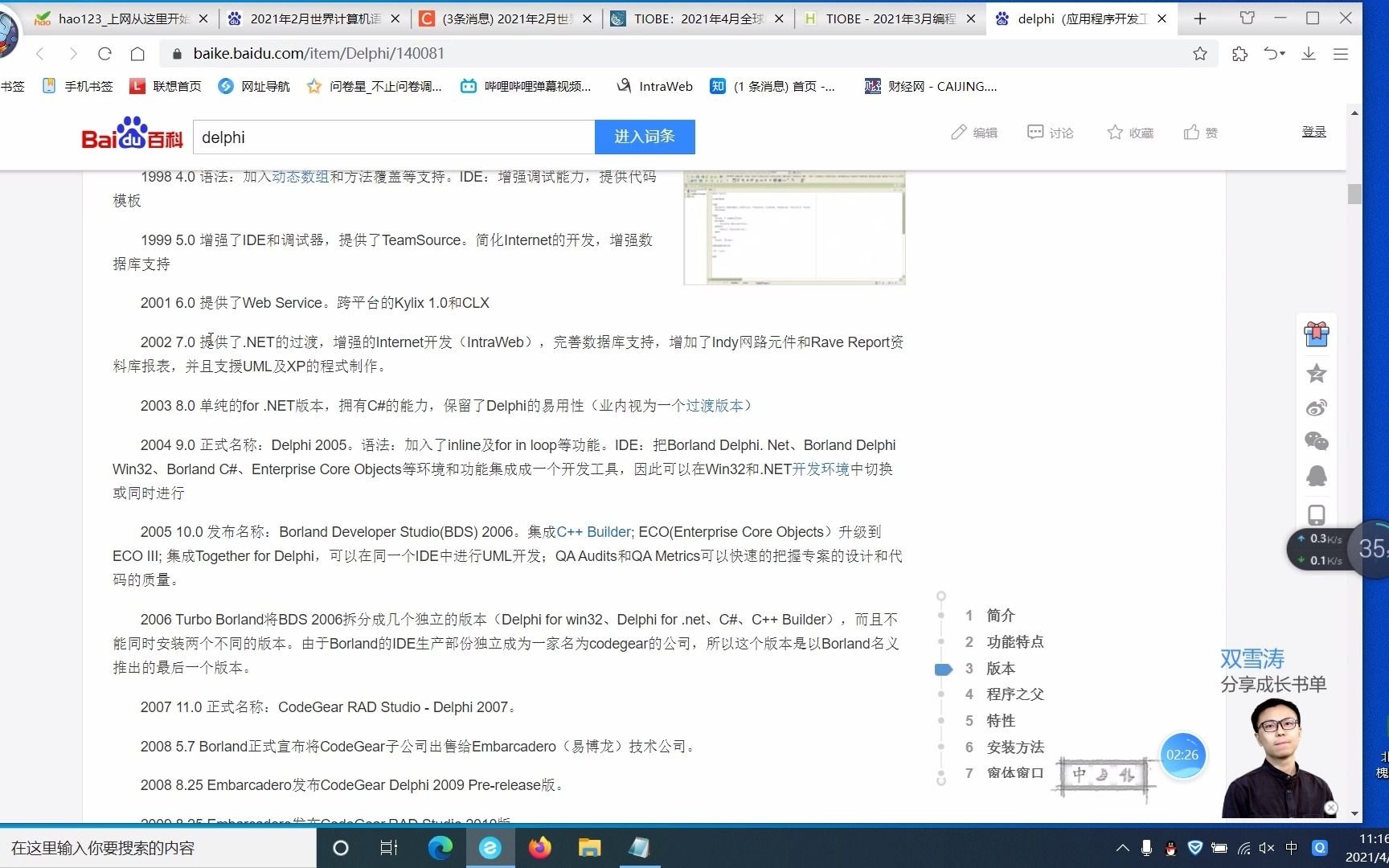Open a new browser tab
Image resolution: width=1389 pixels, height=868 pixels.
click(1200, 18)
